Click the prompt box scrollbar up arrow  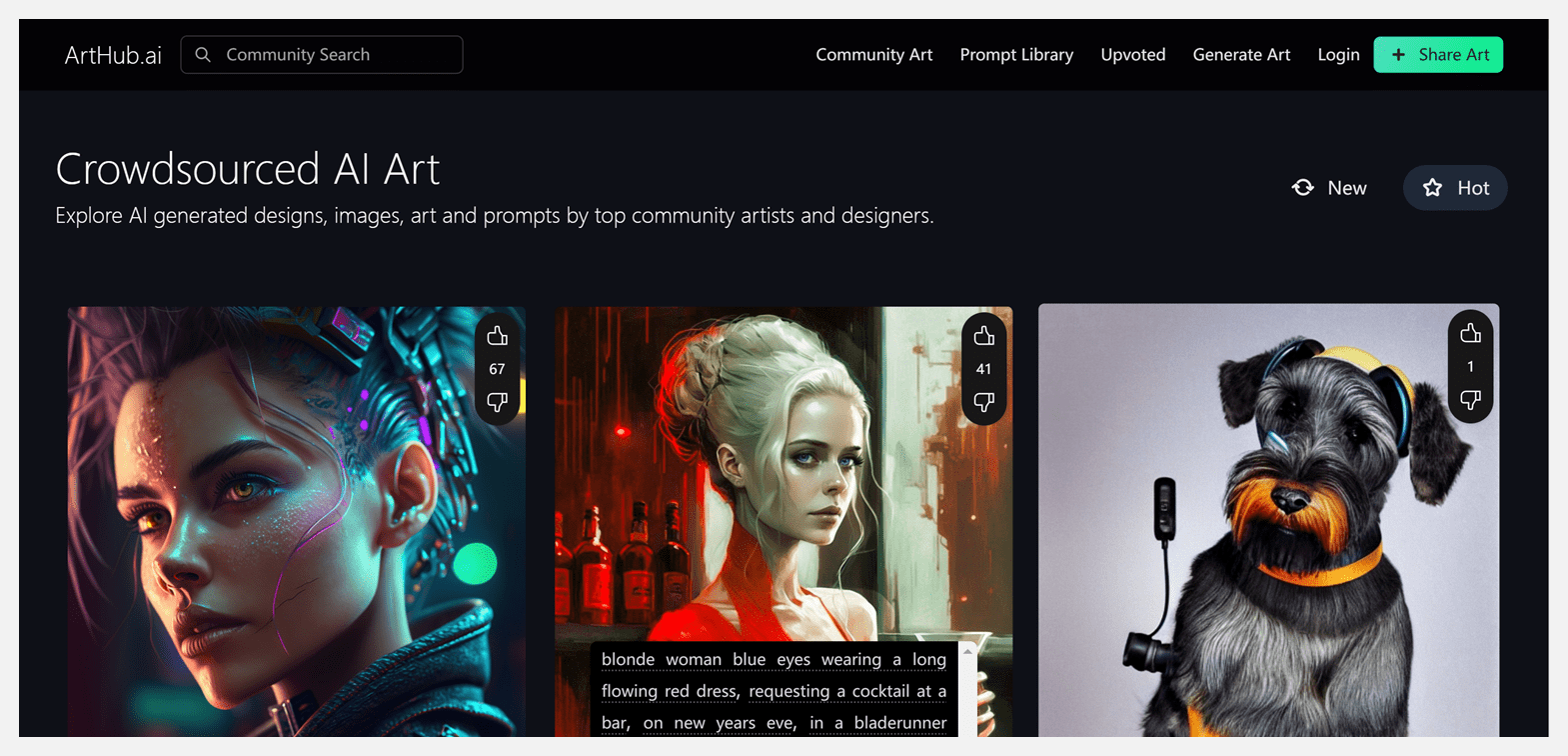966,651
